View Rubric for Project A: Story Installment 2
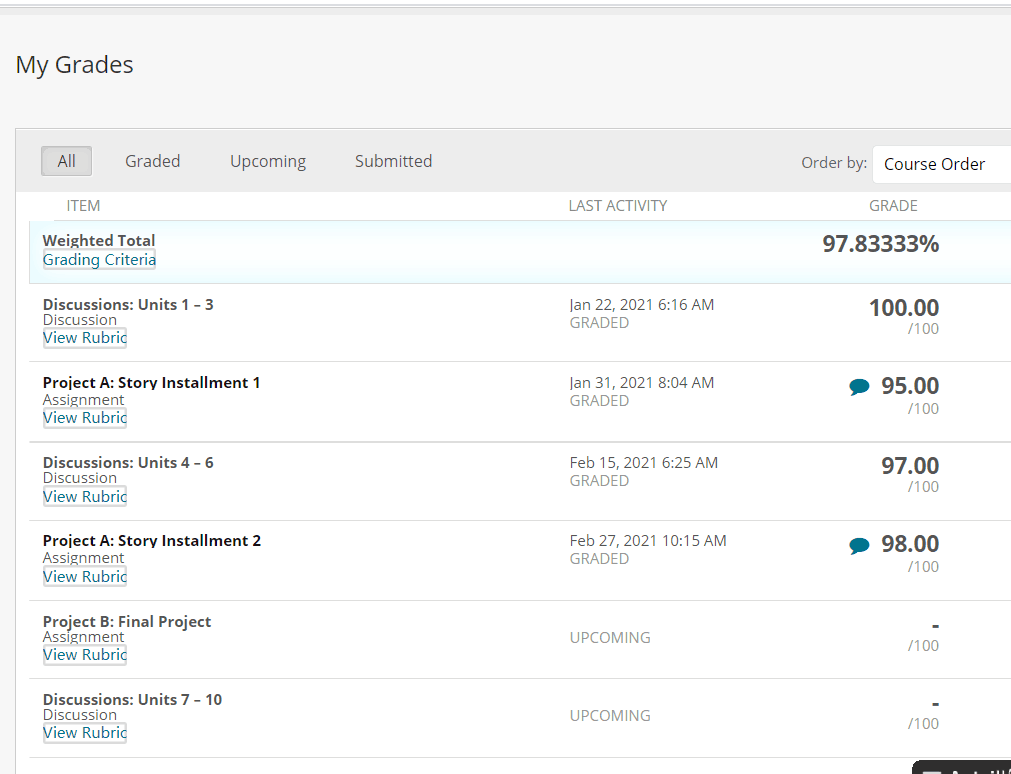Screen dimensions: 1011x774 coord(85,577)
